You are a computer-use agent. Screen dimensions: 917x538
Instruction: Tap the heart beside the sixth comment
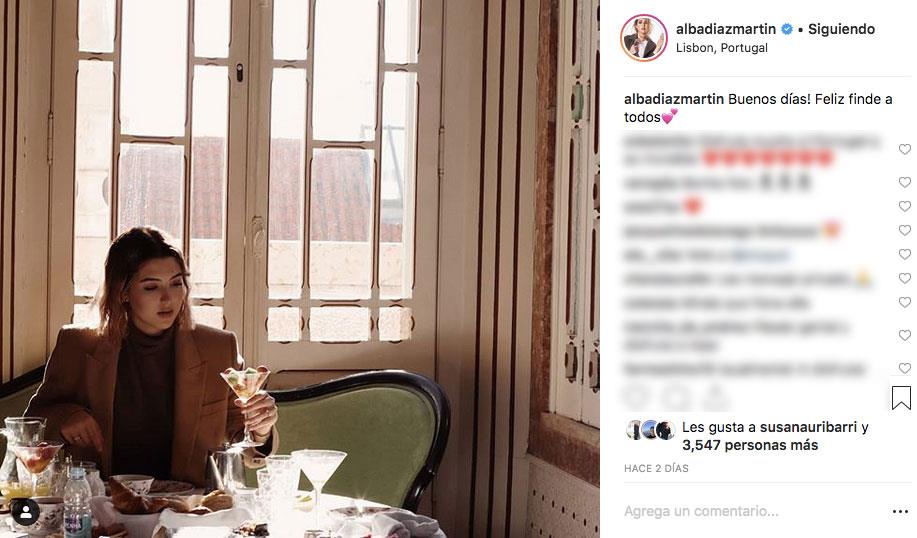coord(905,278)
